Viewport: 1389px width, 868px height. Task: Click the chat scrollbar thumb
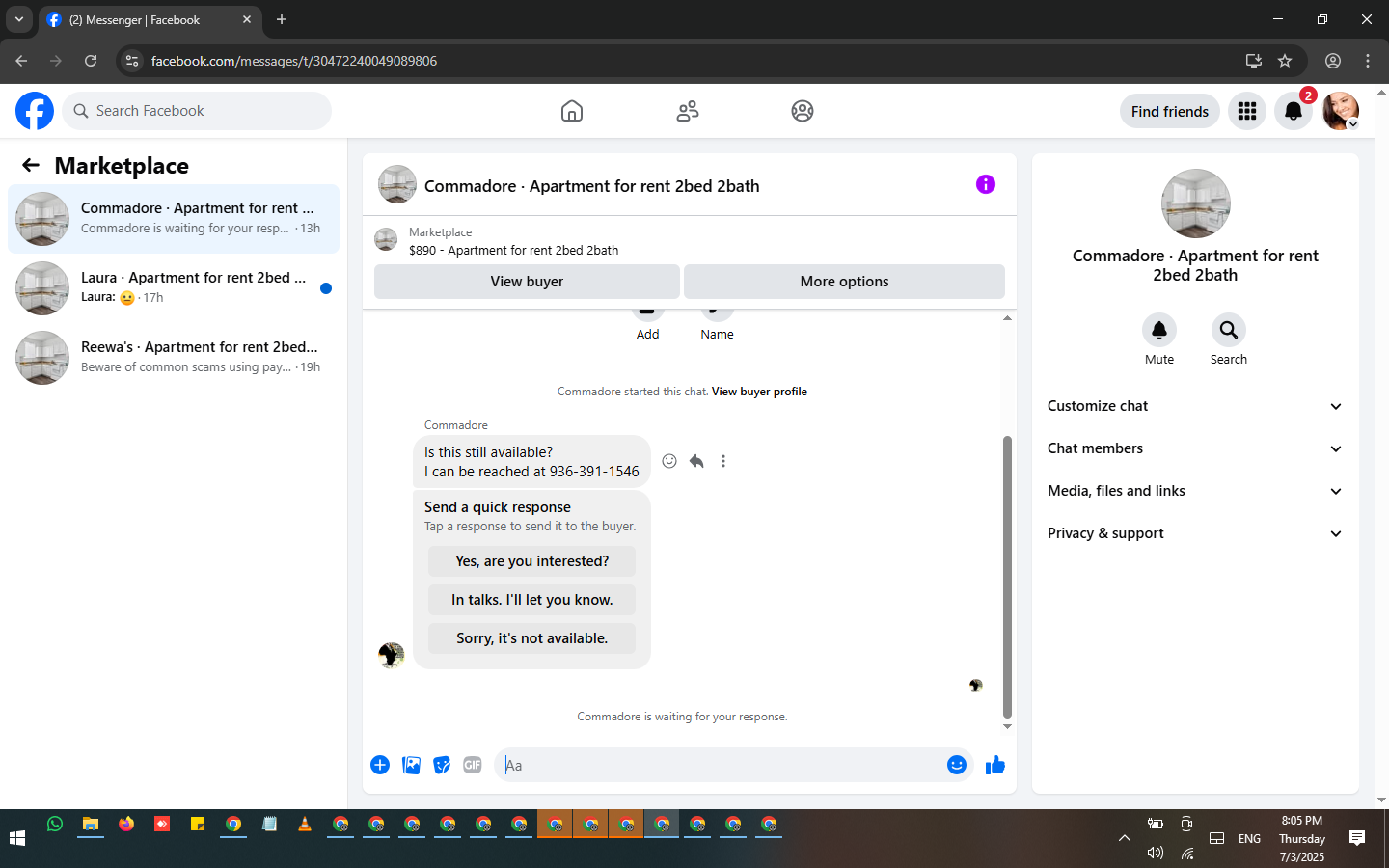pyautogui.click(x=1007, y=577)
